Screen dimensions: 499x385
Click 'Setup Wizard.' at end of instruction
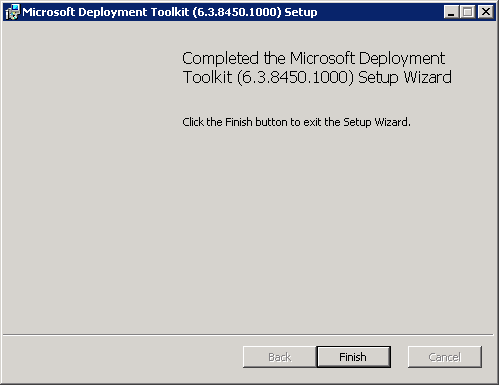click(x=377, y=122)
